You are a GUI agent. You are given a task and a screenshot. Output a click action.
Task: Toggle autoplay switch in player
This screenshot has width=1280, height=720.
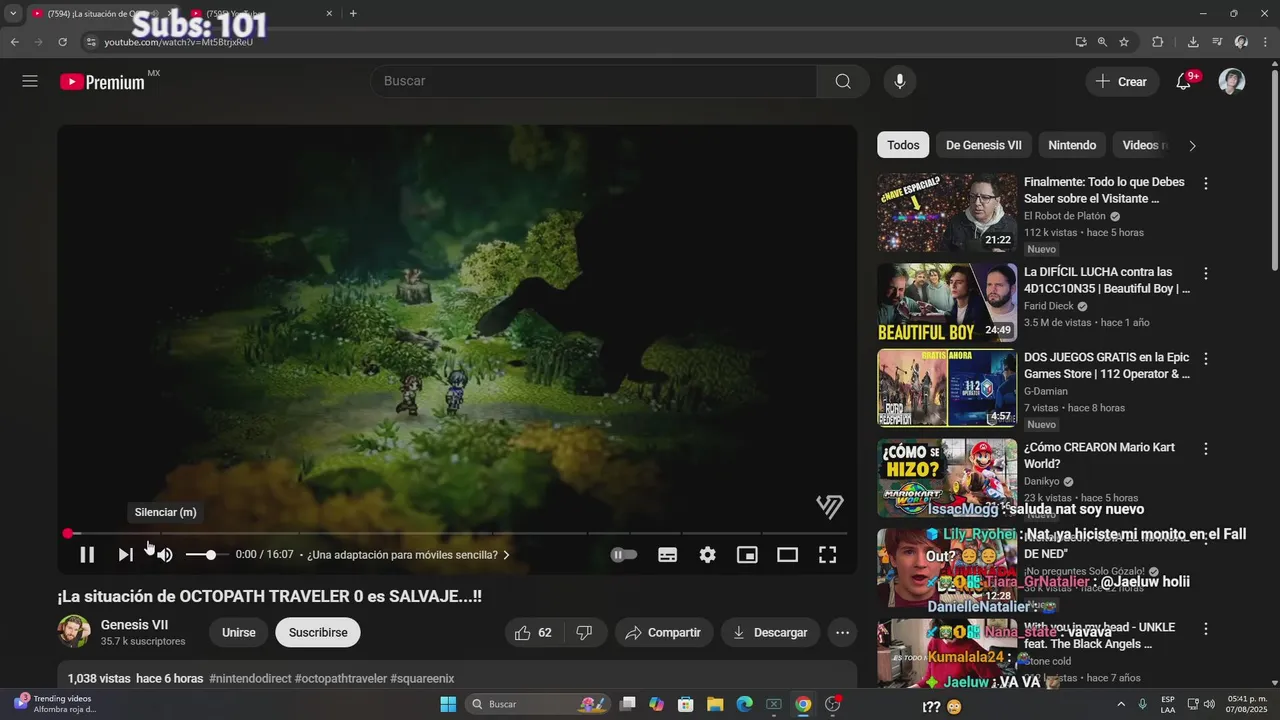point(623,555)
